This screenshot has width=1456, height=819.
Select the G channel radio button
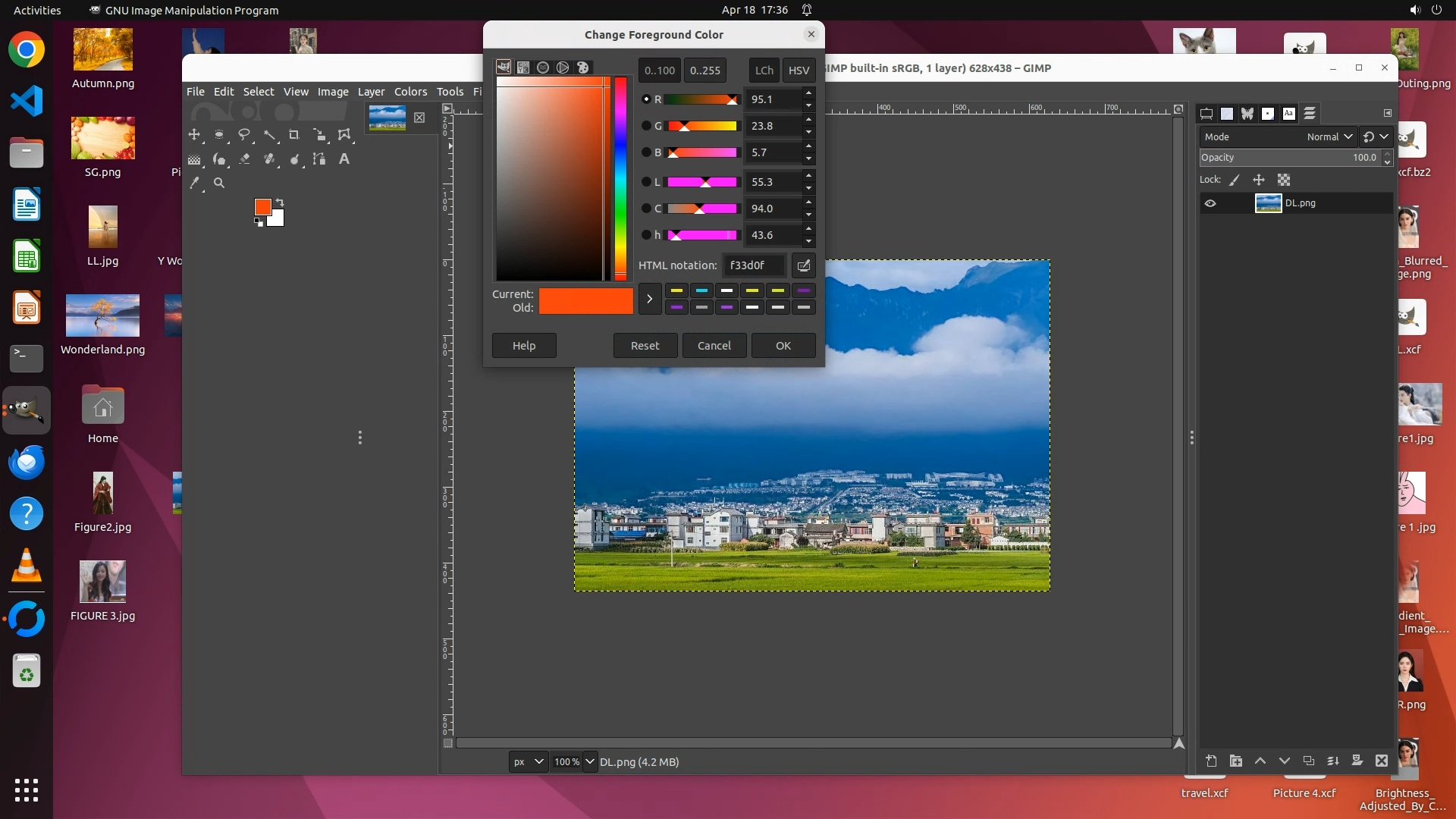[646, 126]
